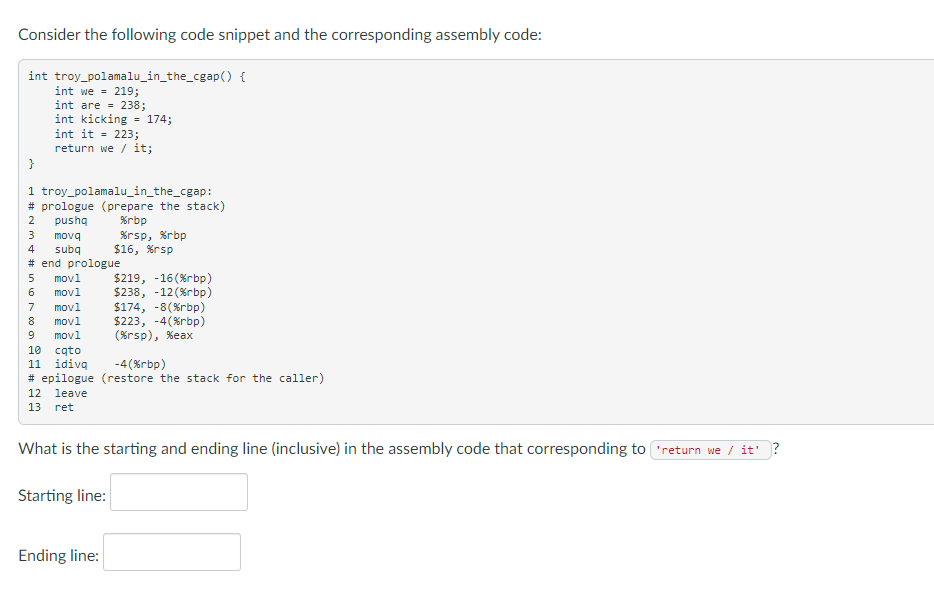934x592 pixels.
Task: Click the '# epilogue' comment line
Action: 176,378
